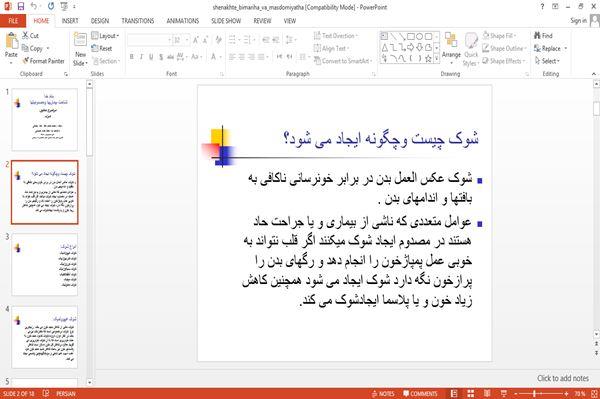Save the presentation from the quick access toolbar
Viewport: 600px width, 399px height.
pyautogui.click(x=21, y=7)
